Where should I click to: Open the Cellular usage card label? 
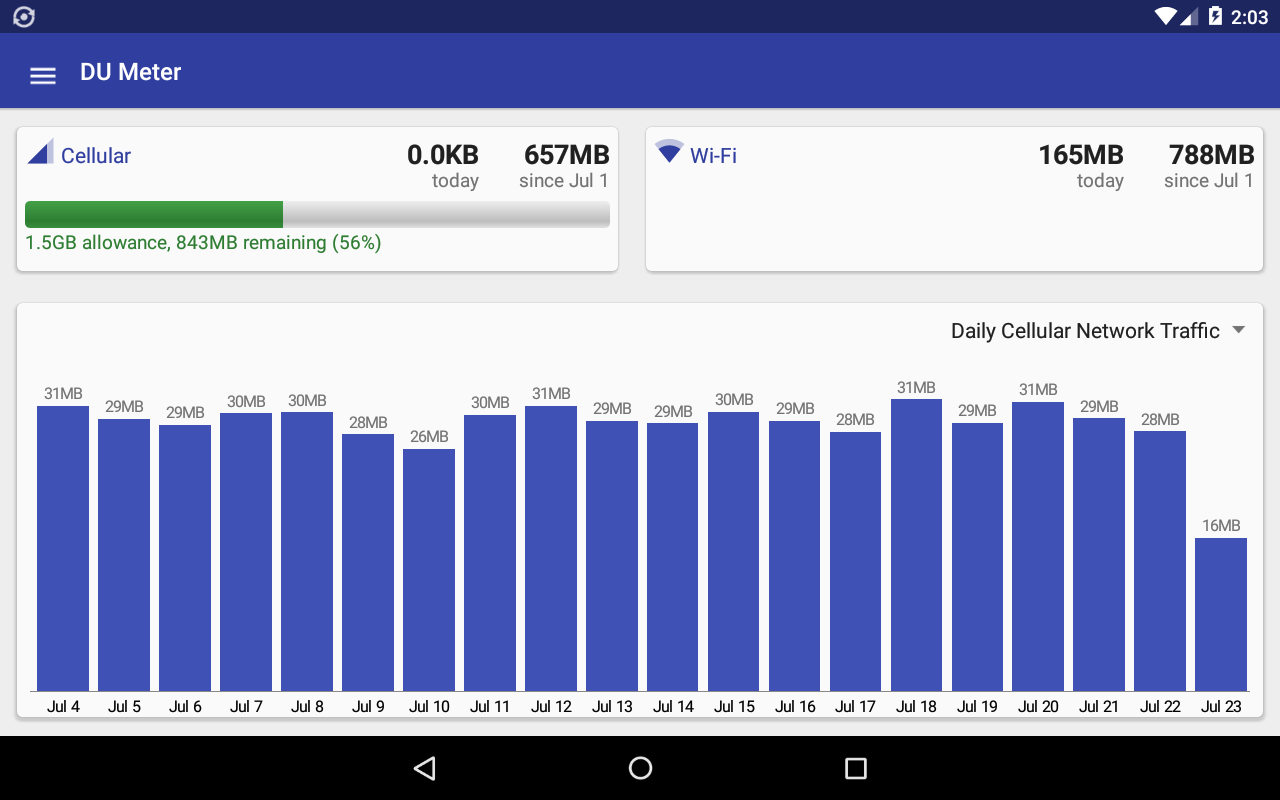[x=96, y=156]
